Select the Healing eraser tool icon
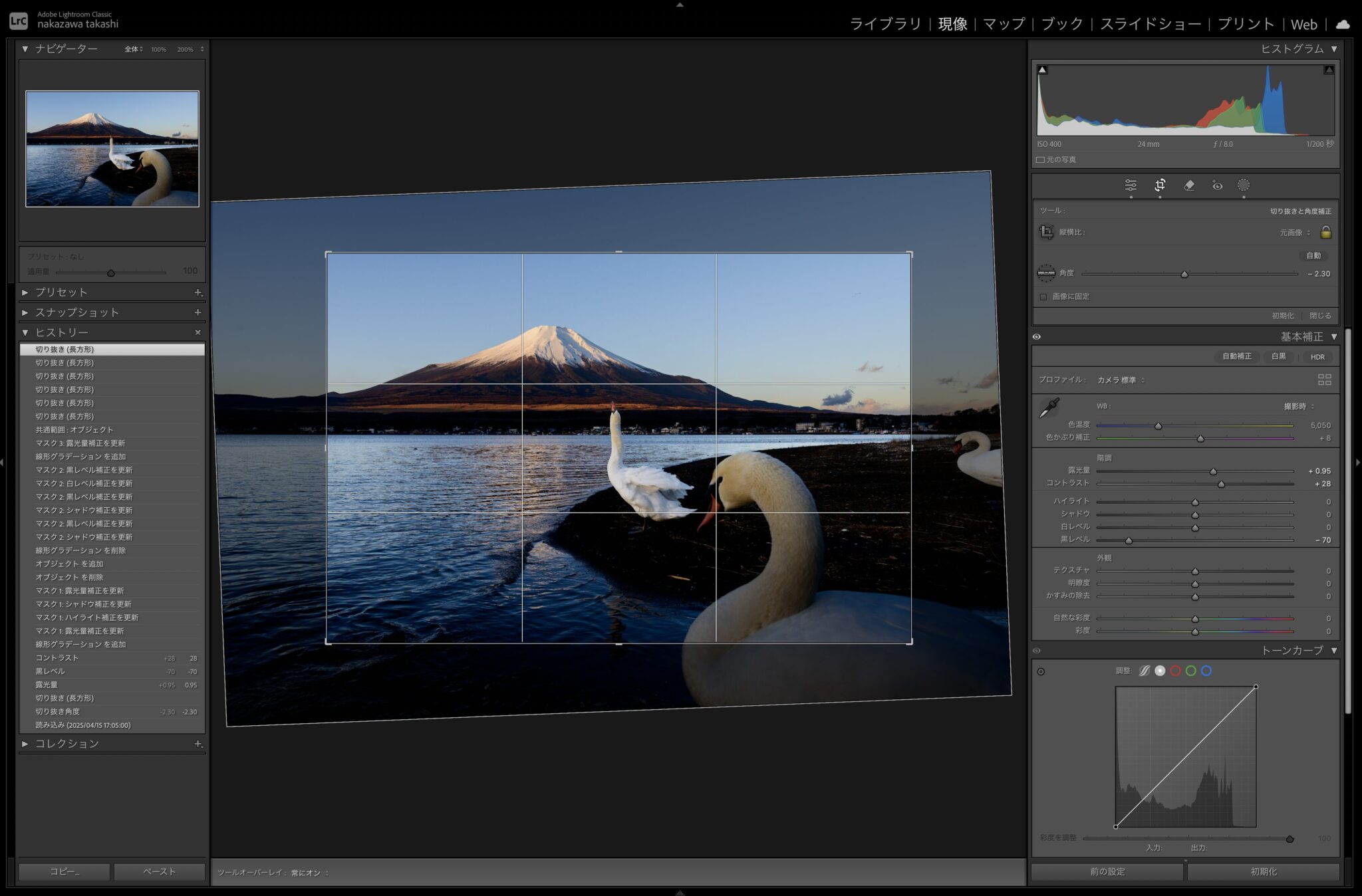This screenshot has height=896, width=1362. click(1189, 185)
